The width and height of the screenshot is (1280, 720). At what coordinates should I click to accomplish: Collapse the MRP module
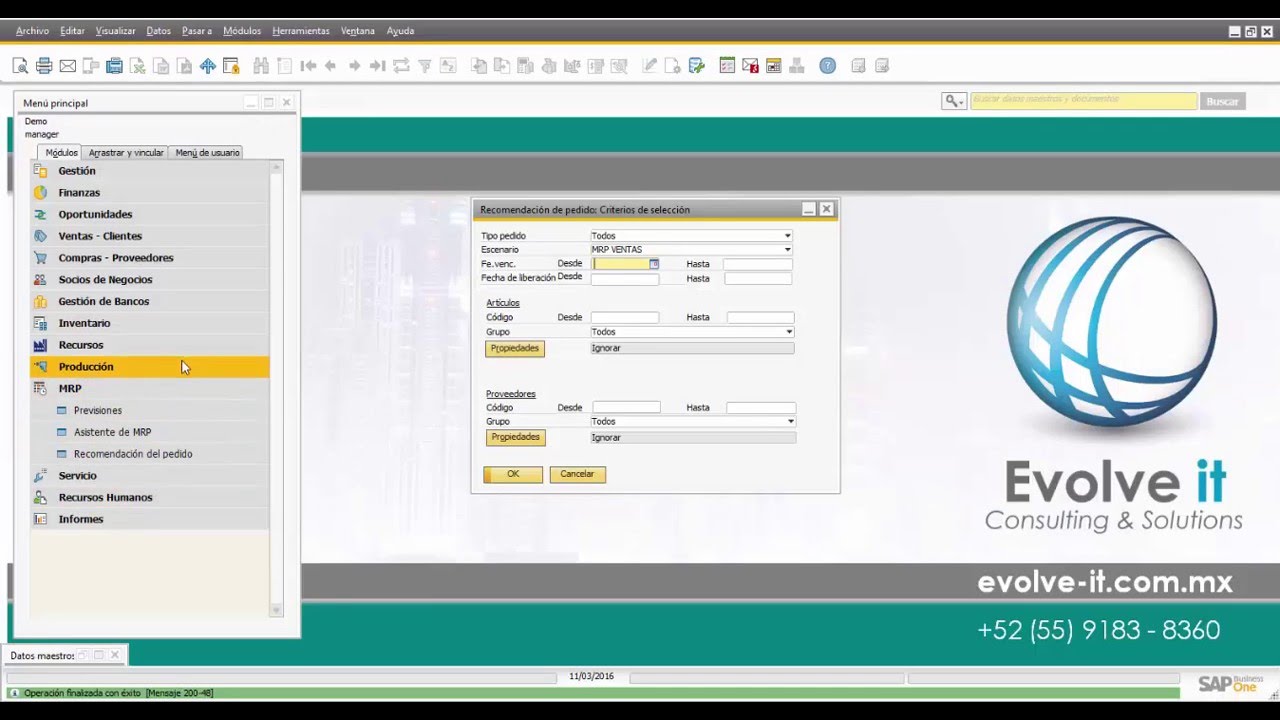tap(150, 389)
